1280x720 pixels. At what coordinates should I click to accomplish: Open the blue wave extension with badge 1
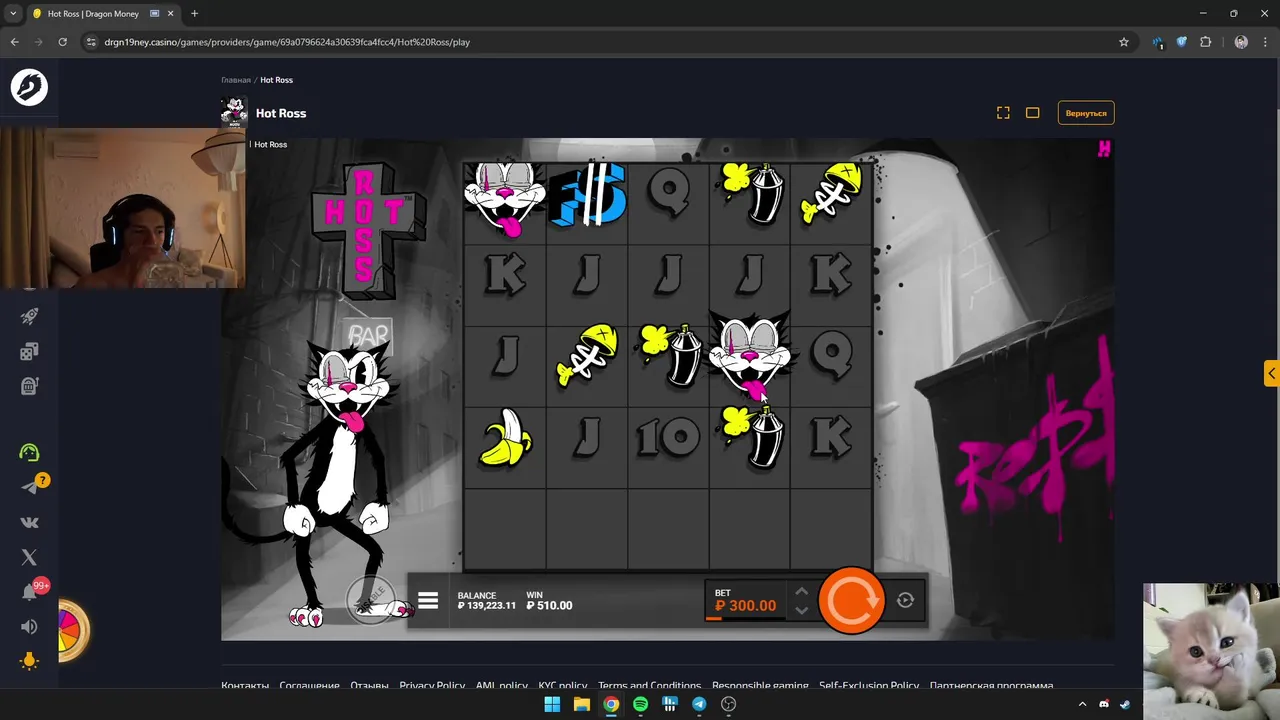point(1158,42)
